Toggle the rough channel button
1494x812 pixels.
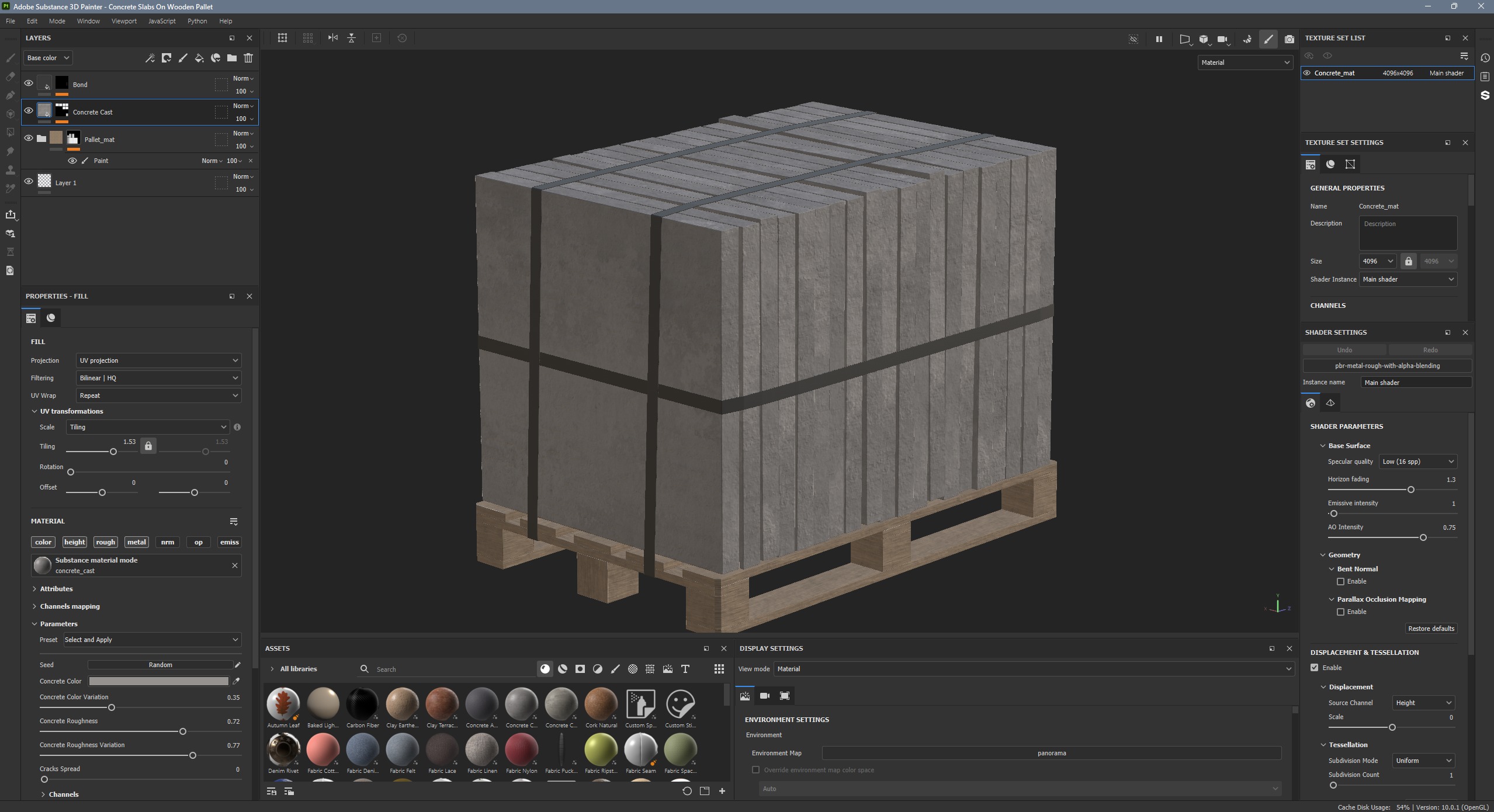pos(106,542)
